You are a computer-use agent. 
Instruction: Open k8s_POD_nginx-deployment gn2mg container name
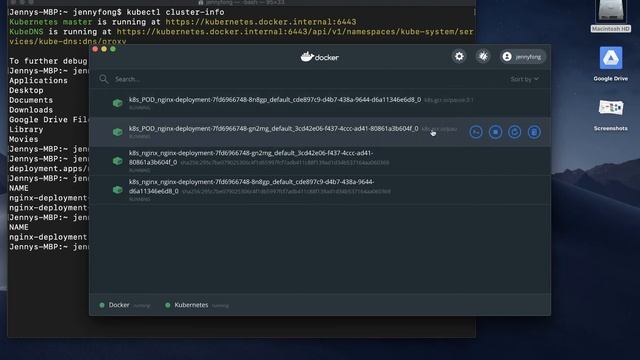[273, 129]
